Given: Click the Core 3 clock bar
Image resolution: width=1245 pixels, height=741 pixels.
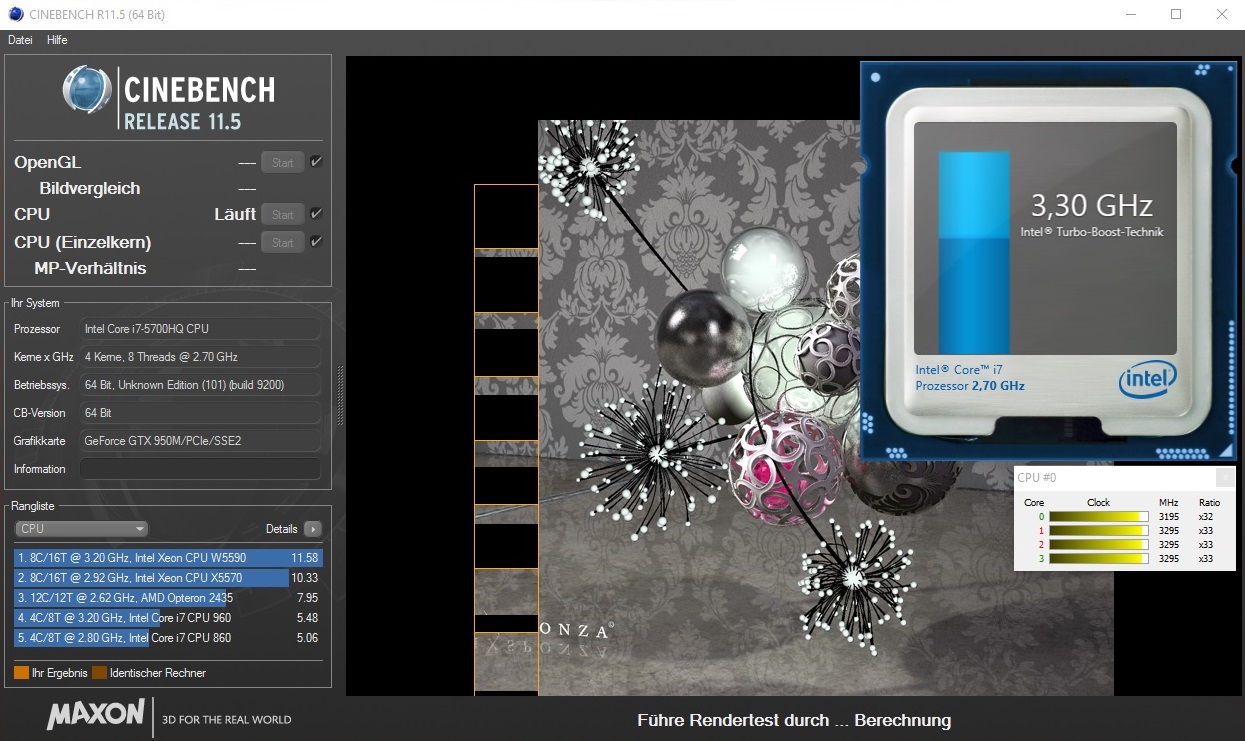Looking at the screenshot, I should [x=1098, y=558].
